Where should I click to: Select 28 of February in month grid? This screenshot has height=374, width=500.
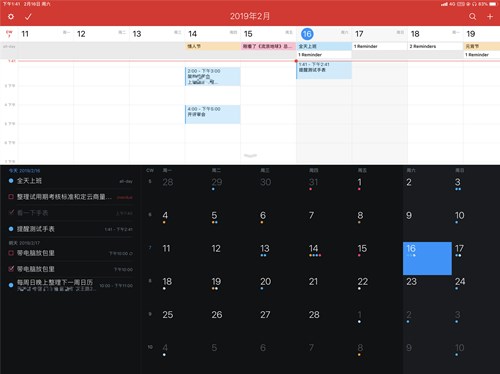point(314,315)
